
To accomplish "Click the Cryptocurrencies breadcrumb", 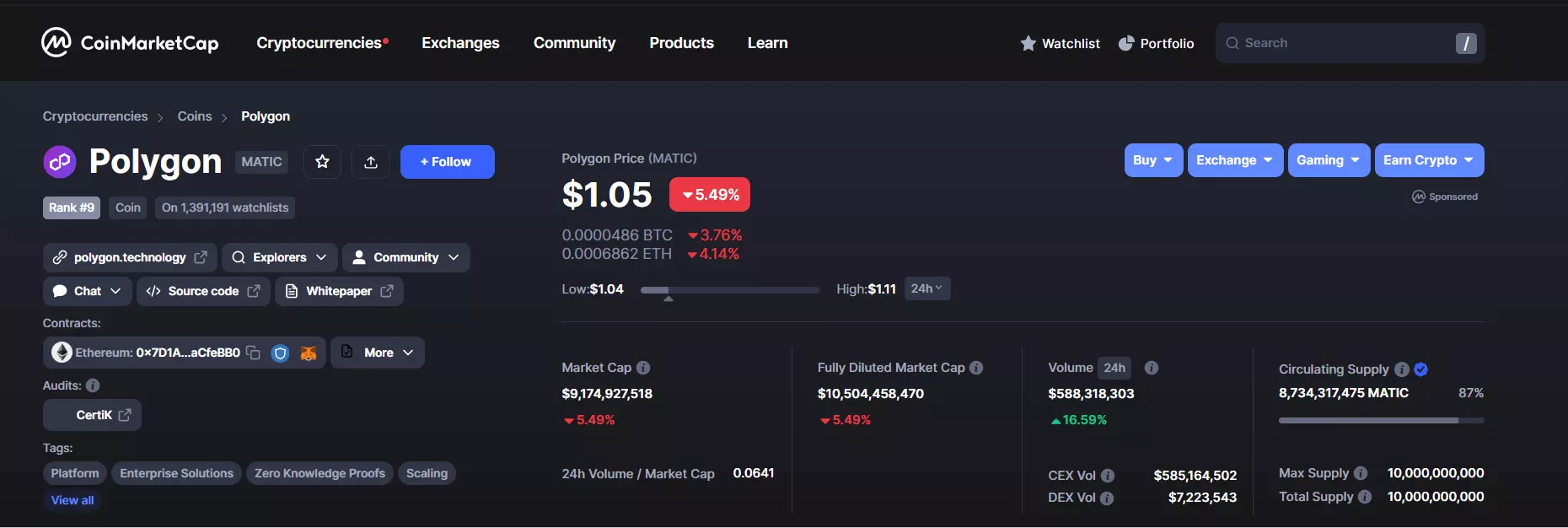I will 95,116.
